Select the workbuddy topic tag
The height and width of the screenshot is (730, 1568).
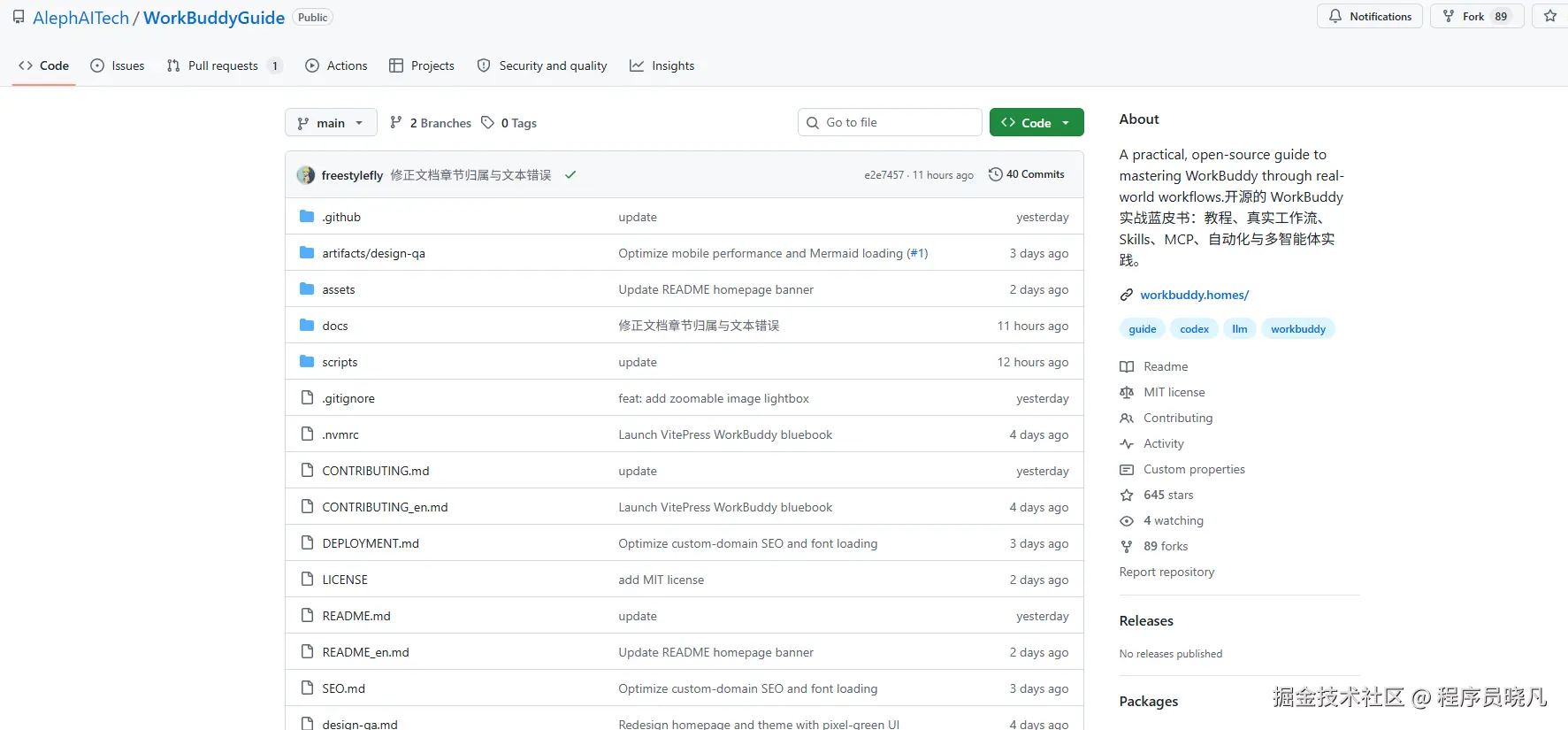[x=1298, y=329]
